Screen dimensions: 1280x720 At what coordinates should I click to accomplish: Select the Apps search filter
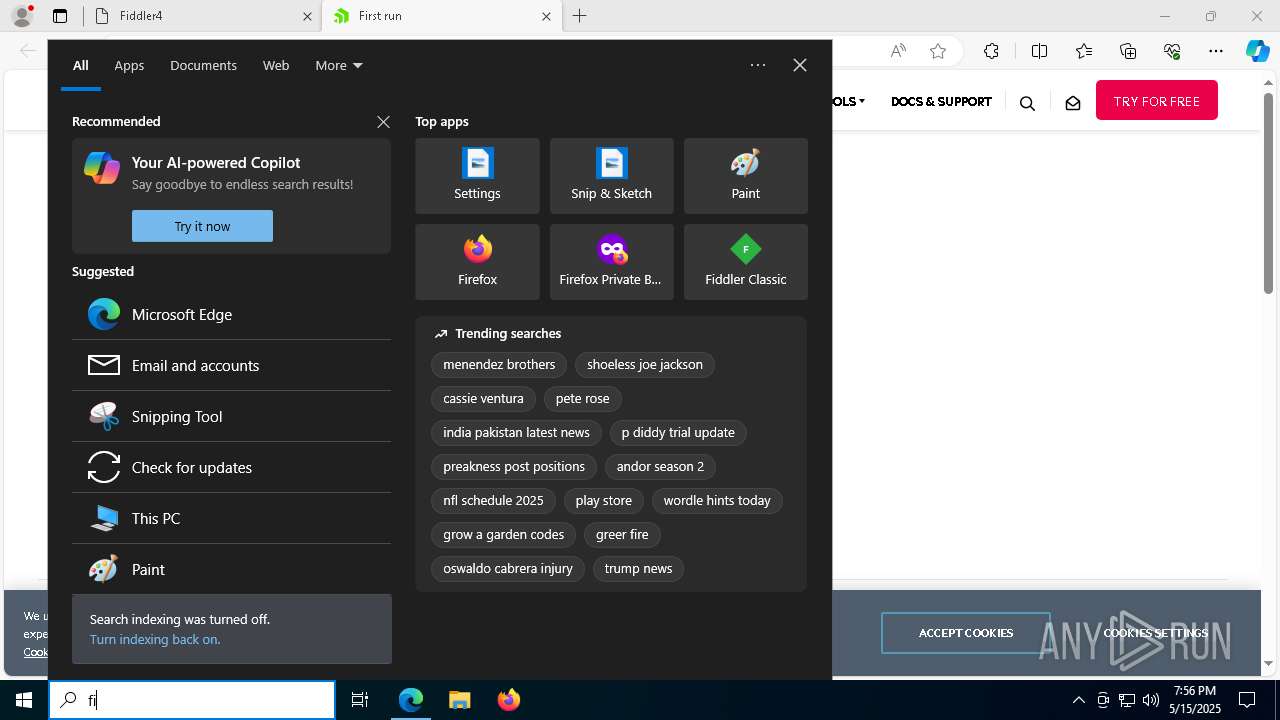tap(129, 65)
